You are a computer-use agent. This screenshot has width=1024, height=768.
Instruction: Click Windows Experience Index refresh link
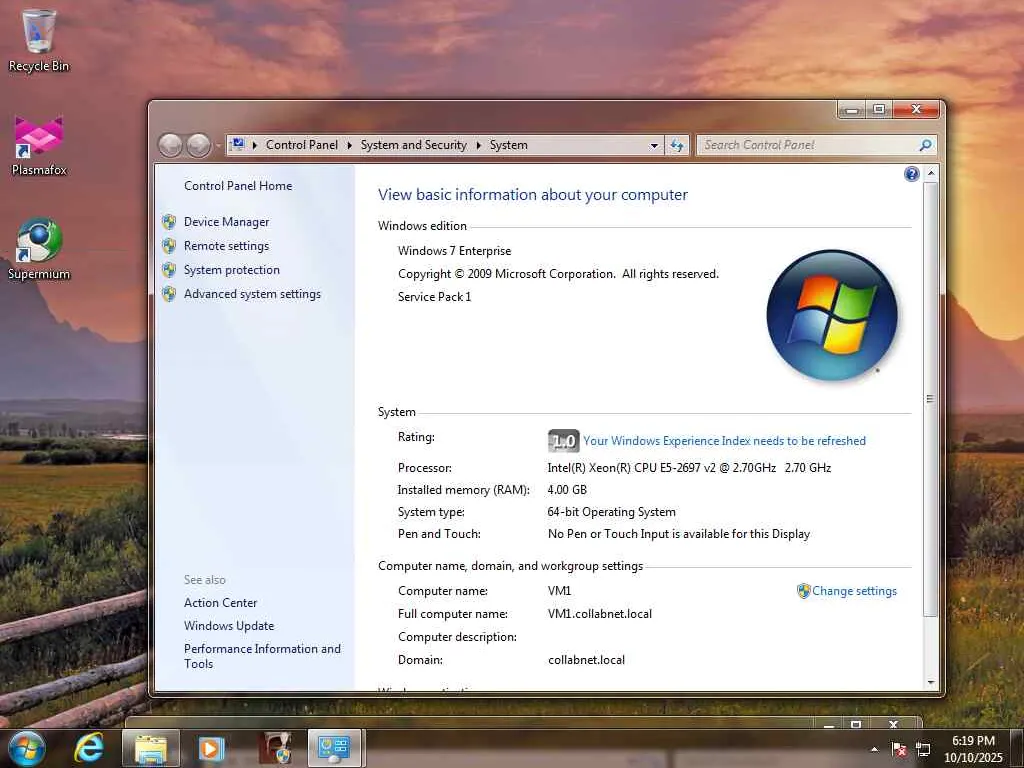(x=724, y=441)
